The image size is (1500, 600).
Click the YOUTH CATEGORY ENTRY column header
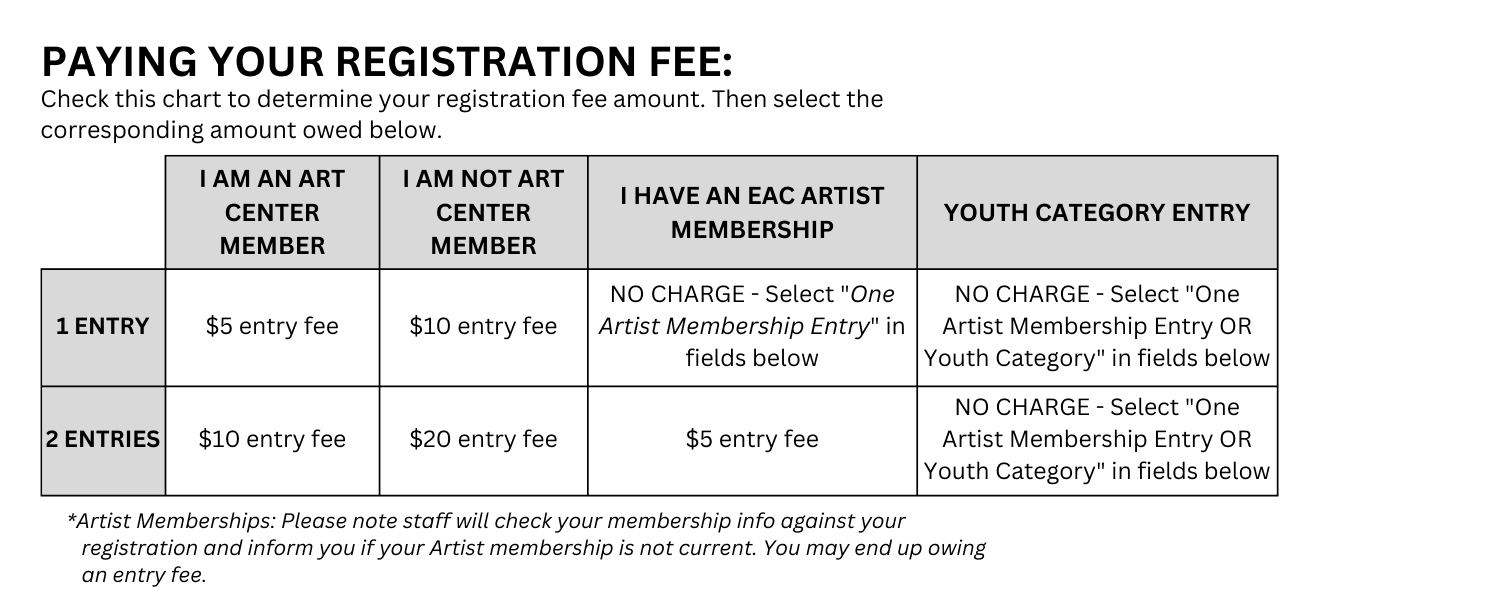pos(1097,212)
